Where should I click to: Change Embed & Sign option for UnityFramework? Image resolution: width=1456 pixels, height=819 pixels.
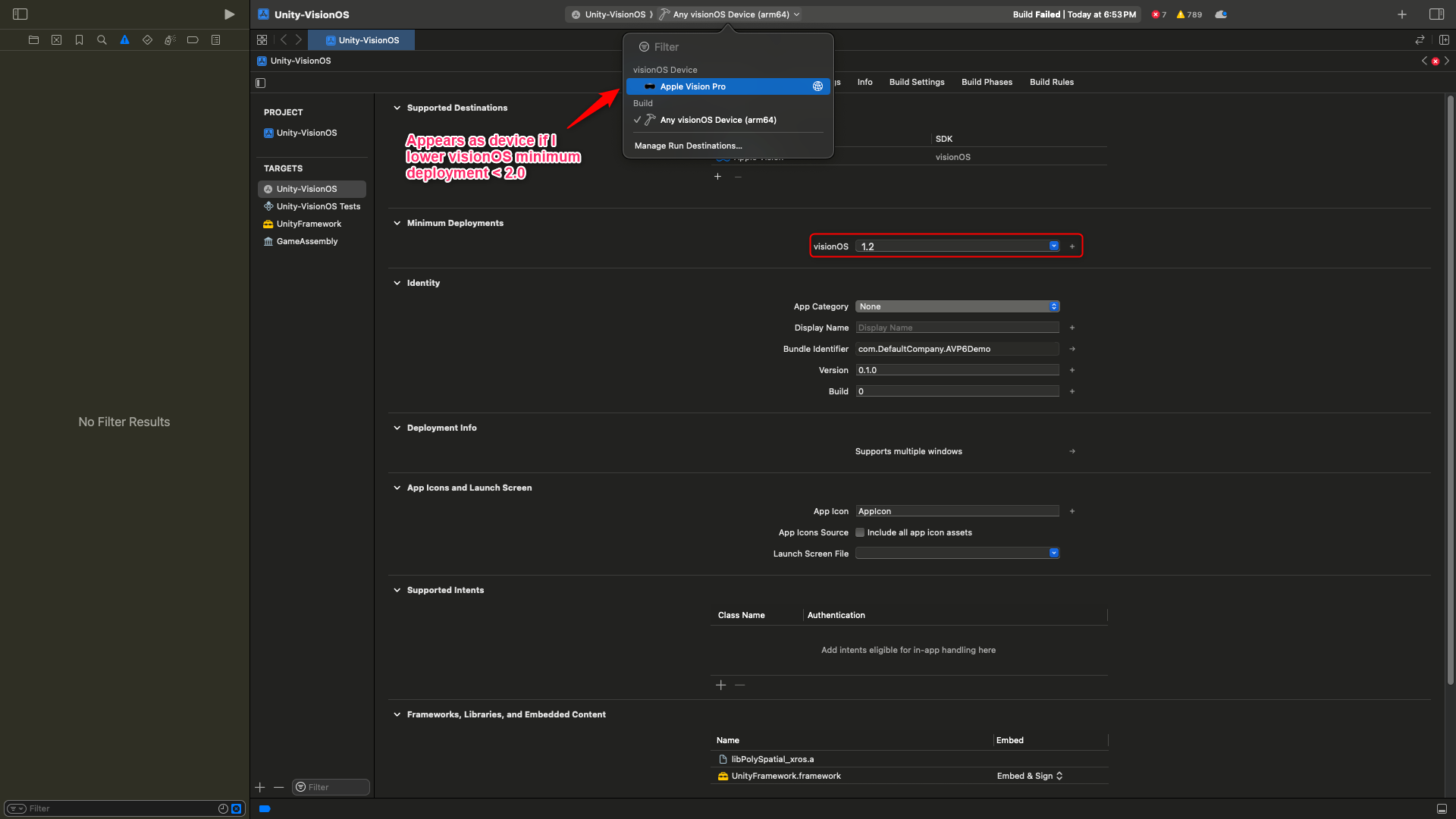1029,777
